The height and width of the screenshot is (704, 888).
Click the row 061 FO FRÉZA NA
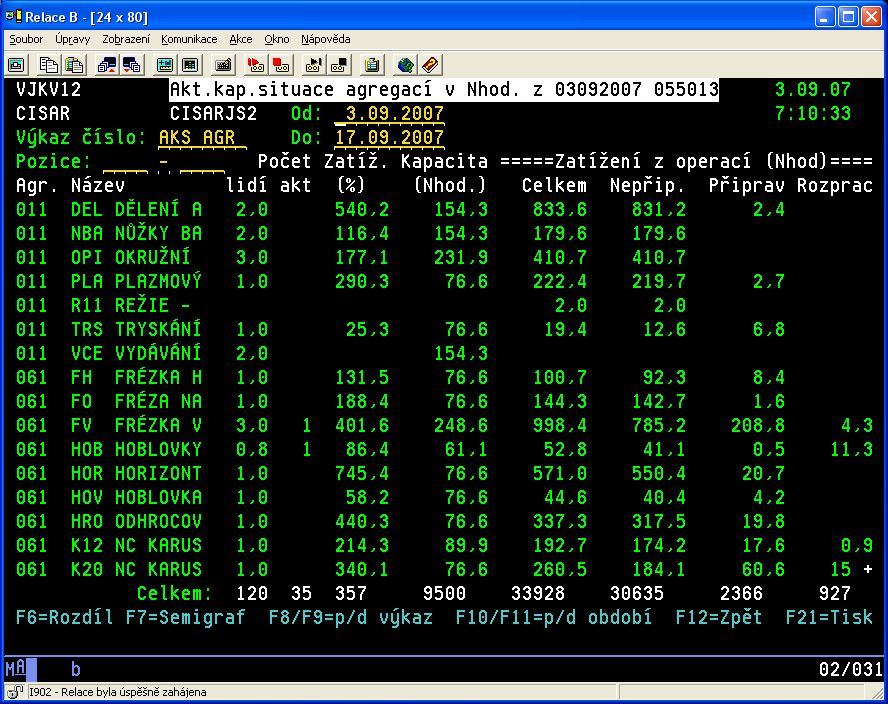[444, 401]
